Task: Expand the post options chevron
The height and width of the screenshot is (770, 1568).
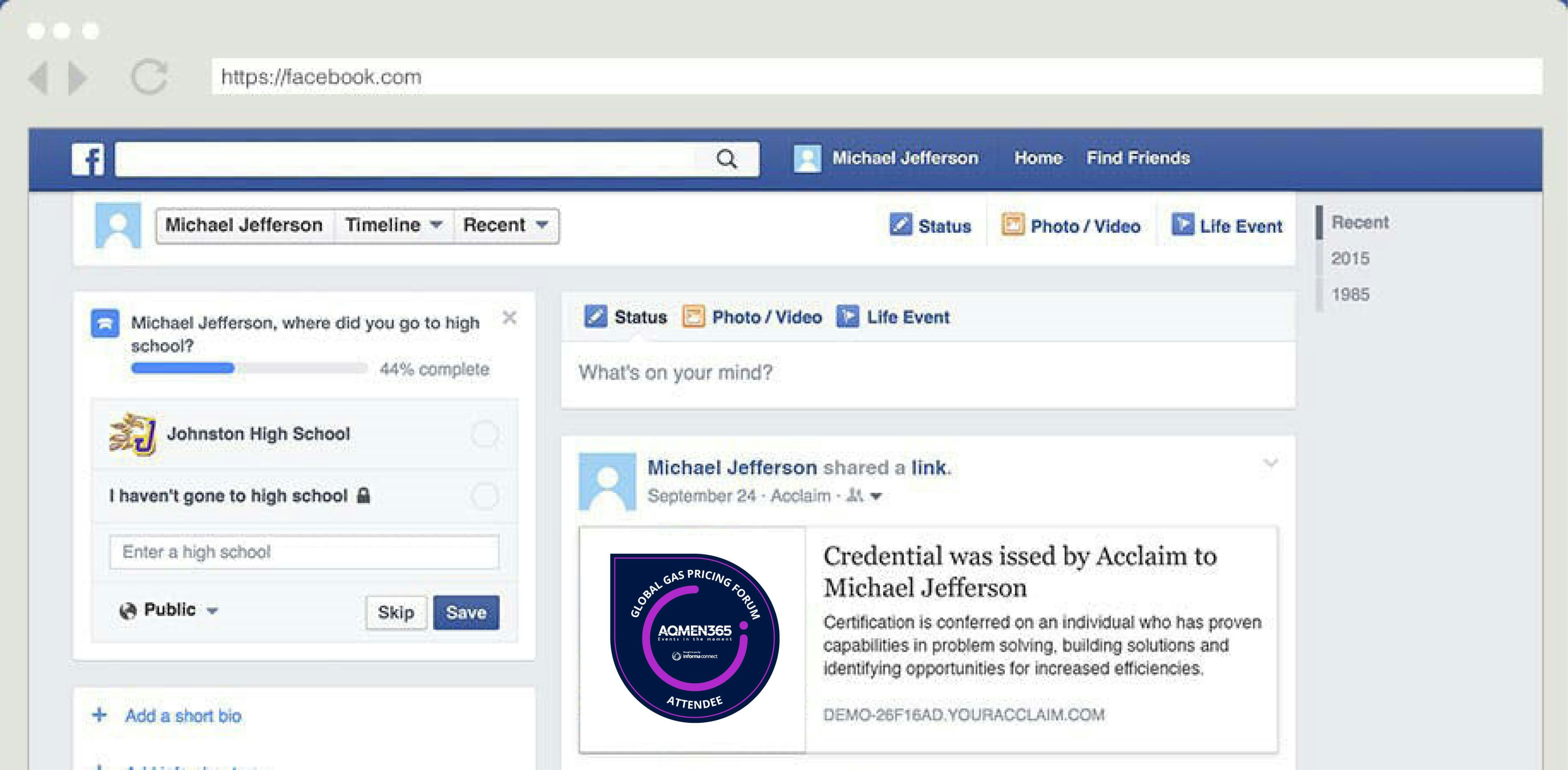Action: point(1270,463)
